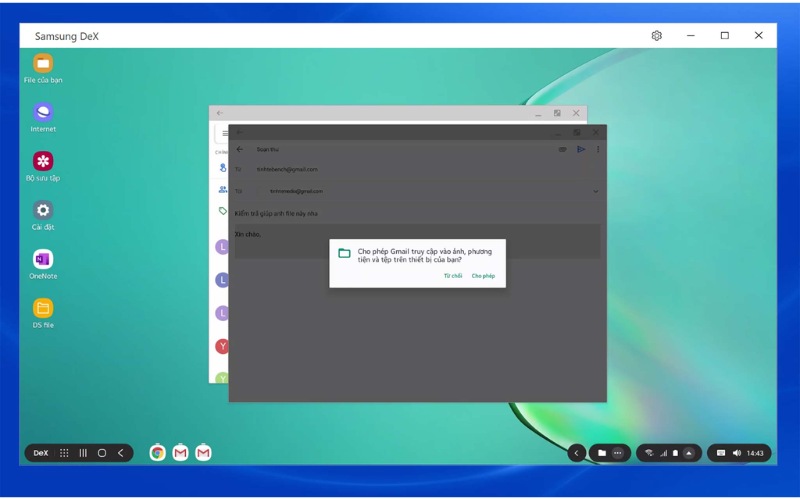This screenshot has height=500, width=800.
Task: Go back from the Soạn thư compose screen
Action: pos(240,149)
